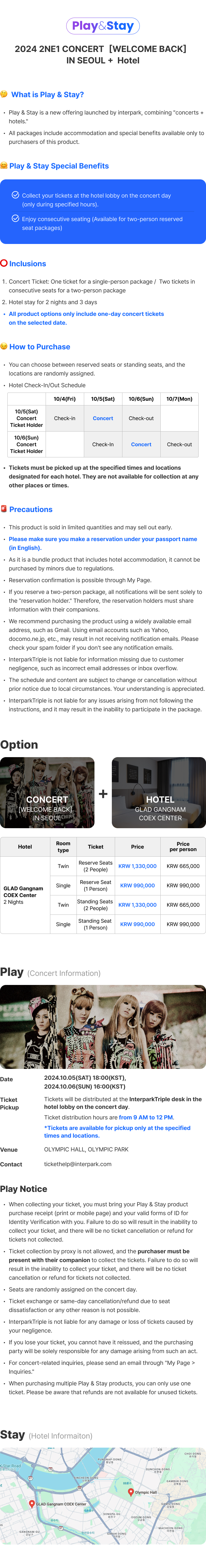Viewport: 206px width, 1568px height.
Task: Click the Standing Seat single KRW 990,000 price
Action: coord(137,924)
